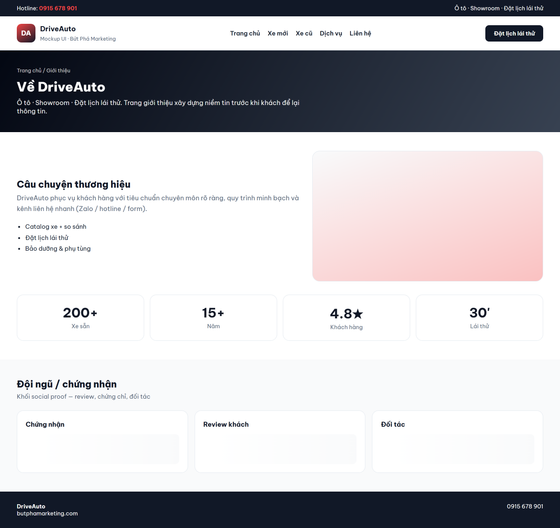The image size is (560, 528).
Task: Click the footer phone number 0915 678 901
Action: click(525, 506)
